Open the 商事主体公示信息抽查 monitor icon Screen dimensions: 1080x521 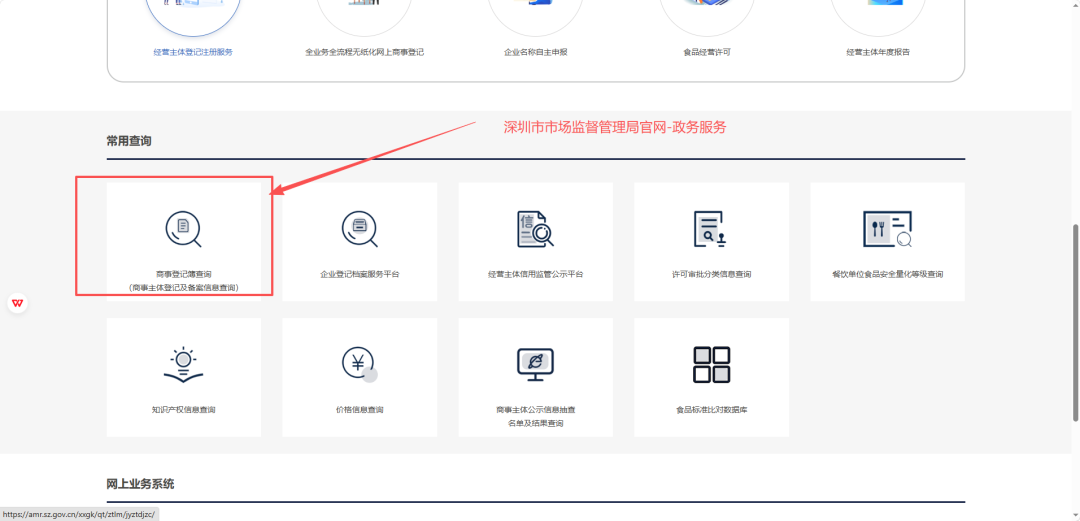pyautogui.click(x=535, y=365)
